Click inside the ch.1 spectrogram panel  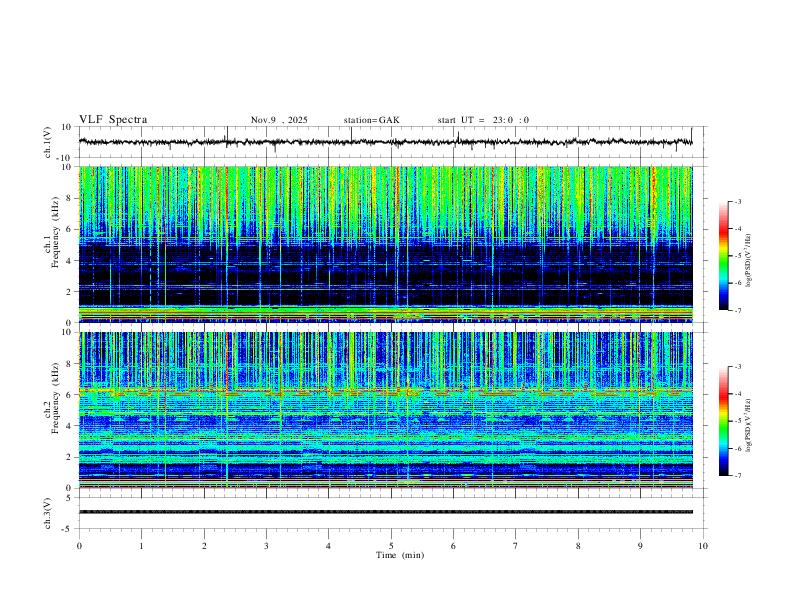click(385, 244)
